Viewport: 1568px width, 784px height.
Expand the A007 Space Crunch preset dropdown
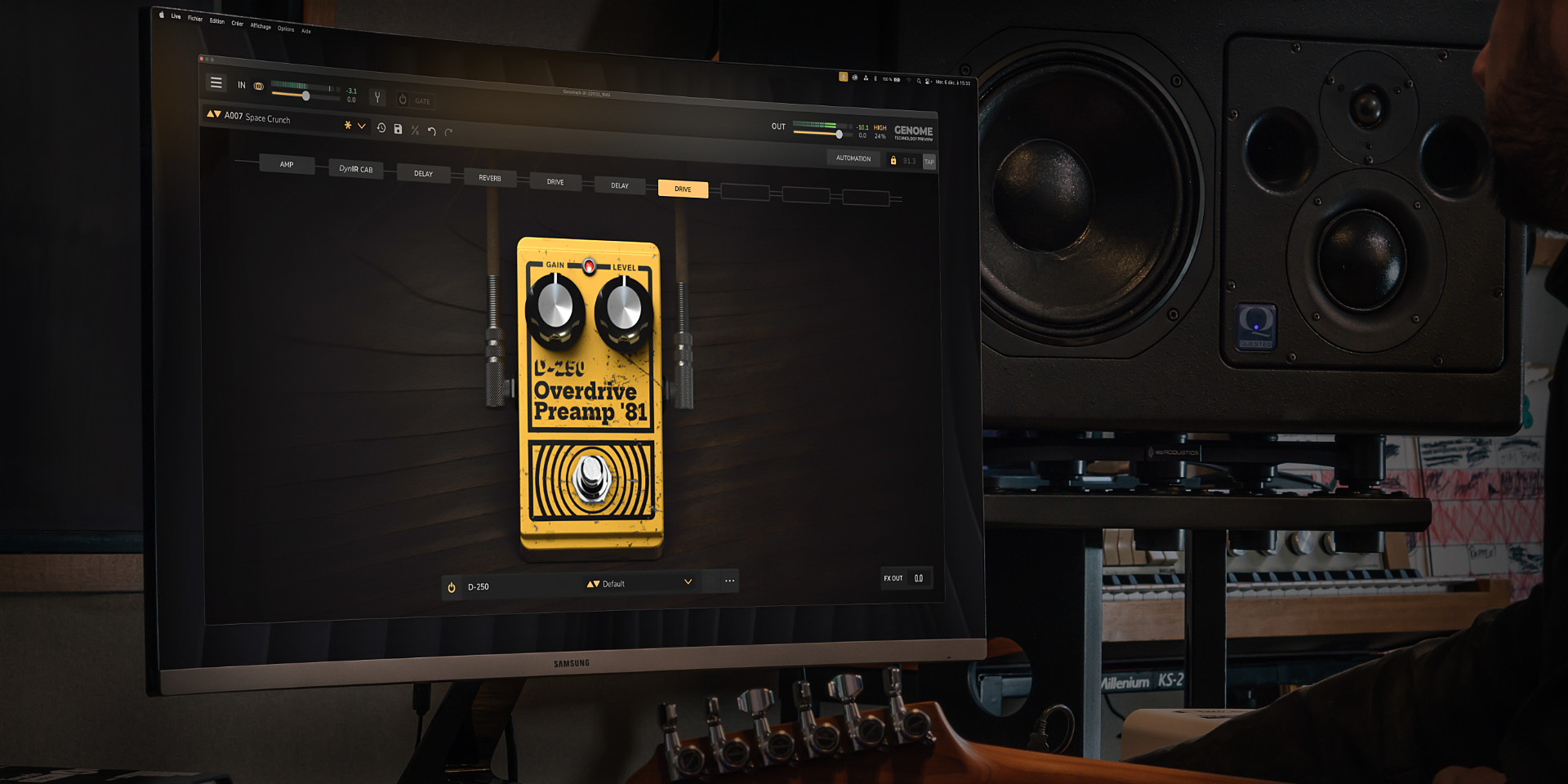(x=361, y=126)
